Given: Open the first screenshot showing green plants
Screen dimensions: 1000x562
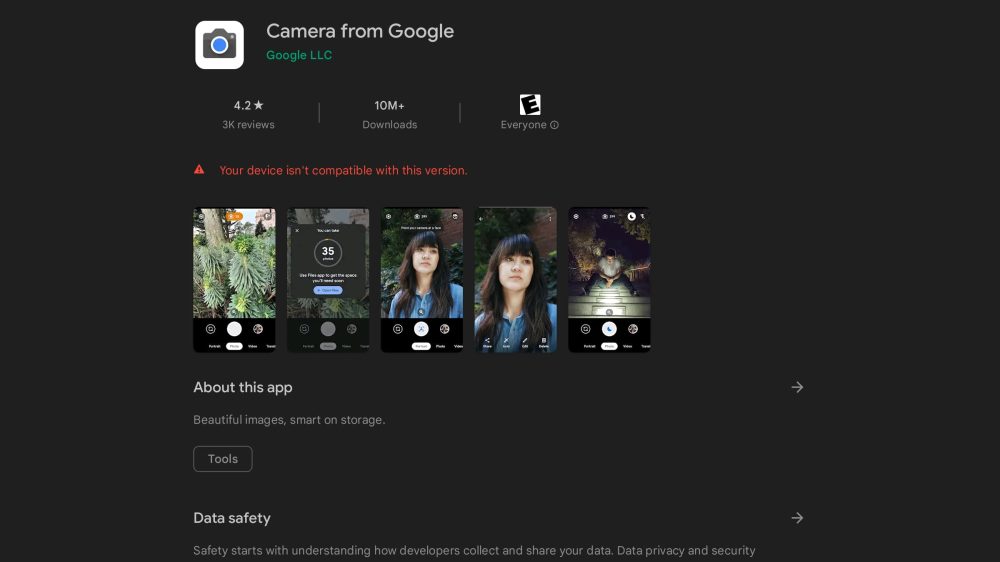Looking at the screenshot, I should click(234, 280).
